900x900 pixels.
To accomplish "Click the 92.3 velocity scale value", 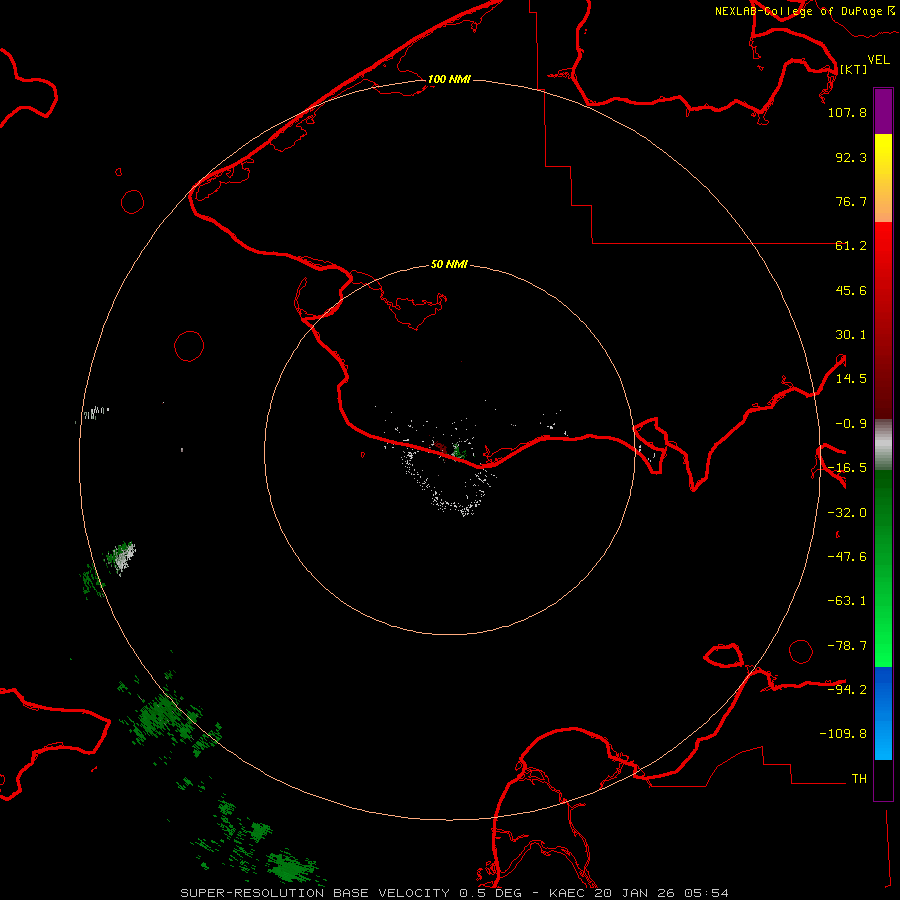I will [x=851, y=157].
